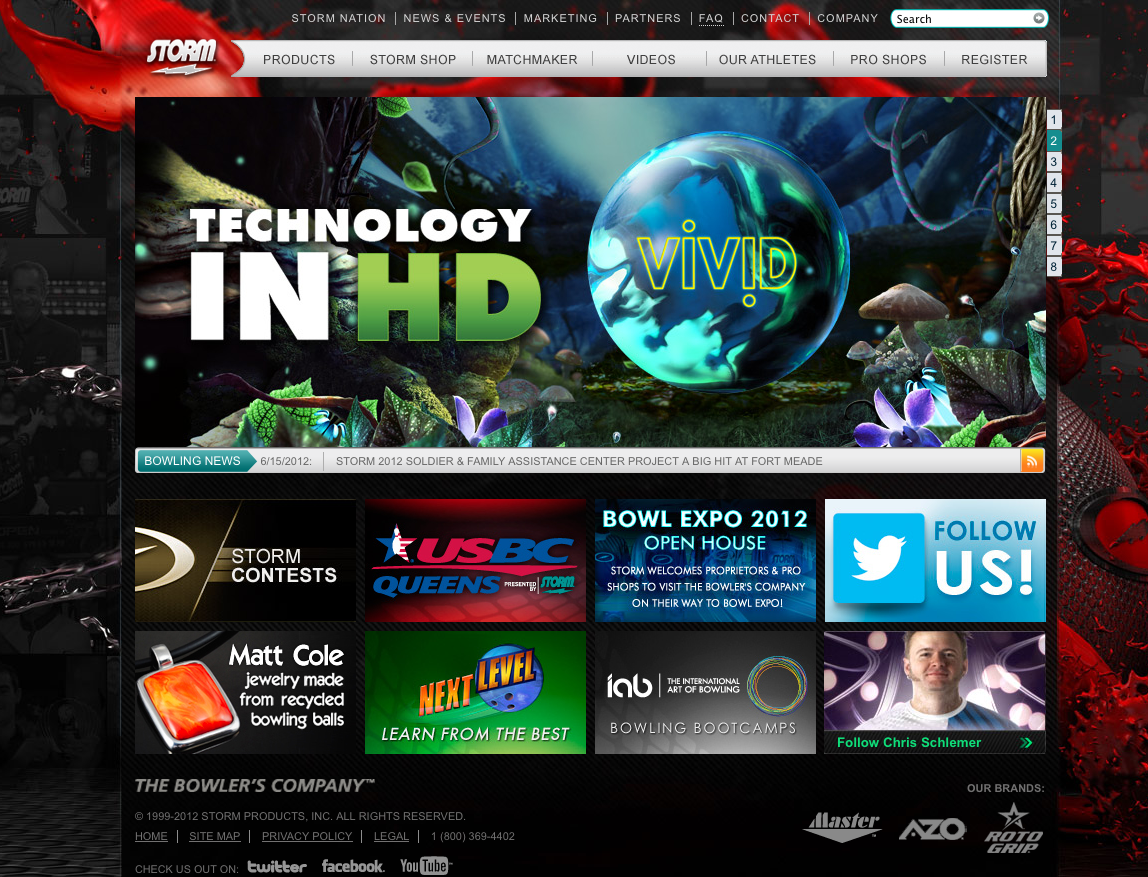1148x877 pixels.
Task: Open the Contact page
Action: click(x=769, y=18)
